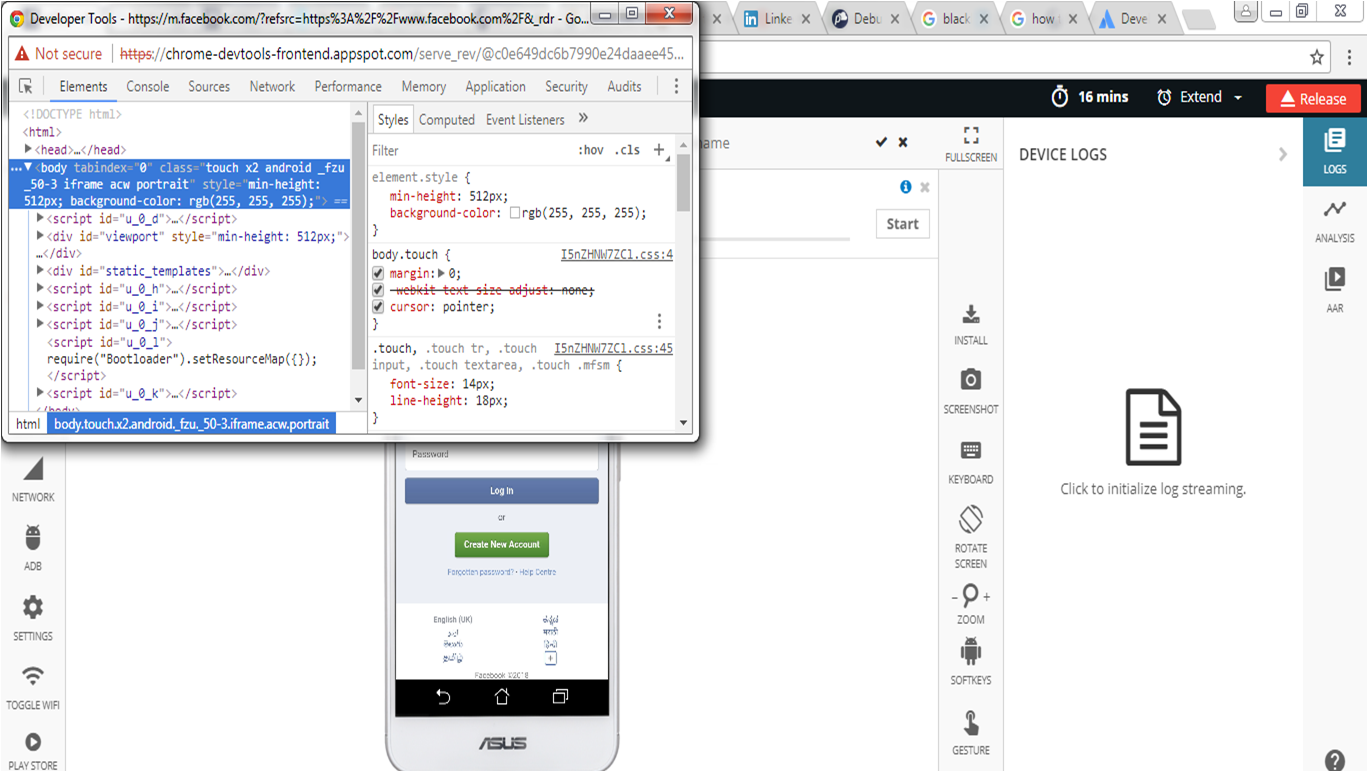The width and height of the screenshot is (1368, 772).
Task: Tap the phone recent apps softkey
Action: 560,697
